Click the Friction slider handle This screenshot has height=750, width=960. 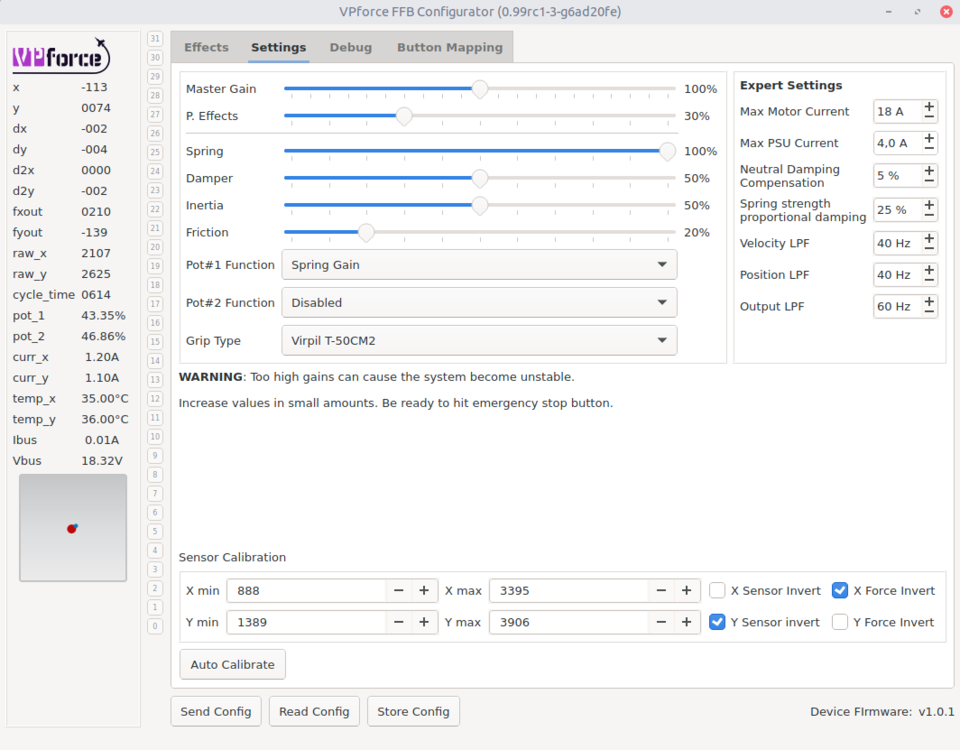[366, 232]
